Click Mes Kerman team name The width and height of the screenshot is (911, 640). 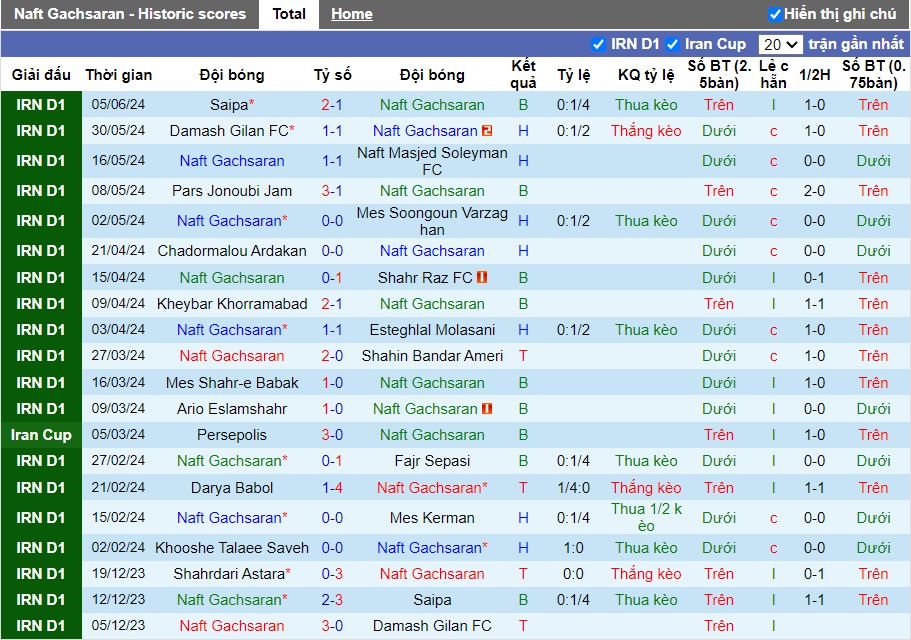[432, 518]
